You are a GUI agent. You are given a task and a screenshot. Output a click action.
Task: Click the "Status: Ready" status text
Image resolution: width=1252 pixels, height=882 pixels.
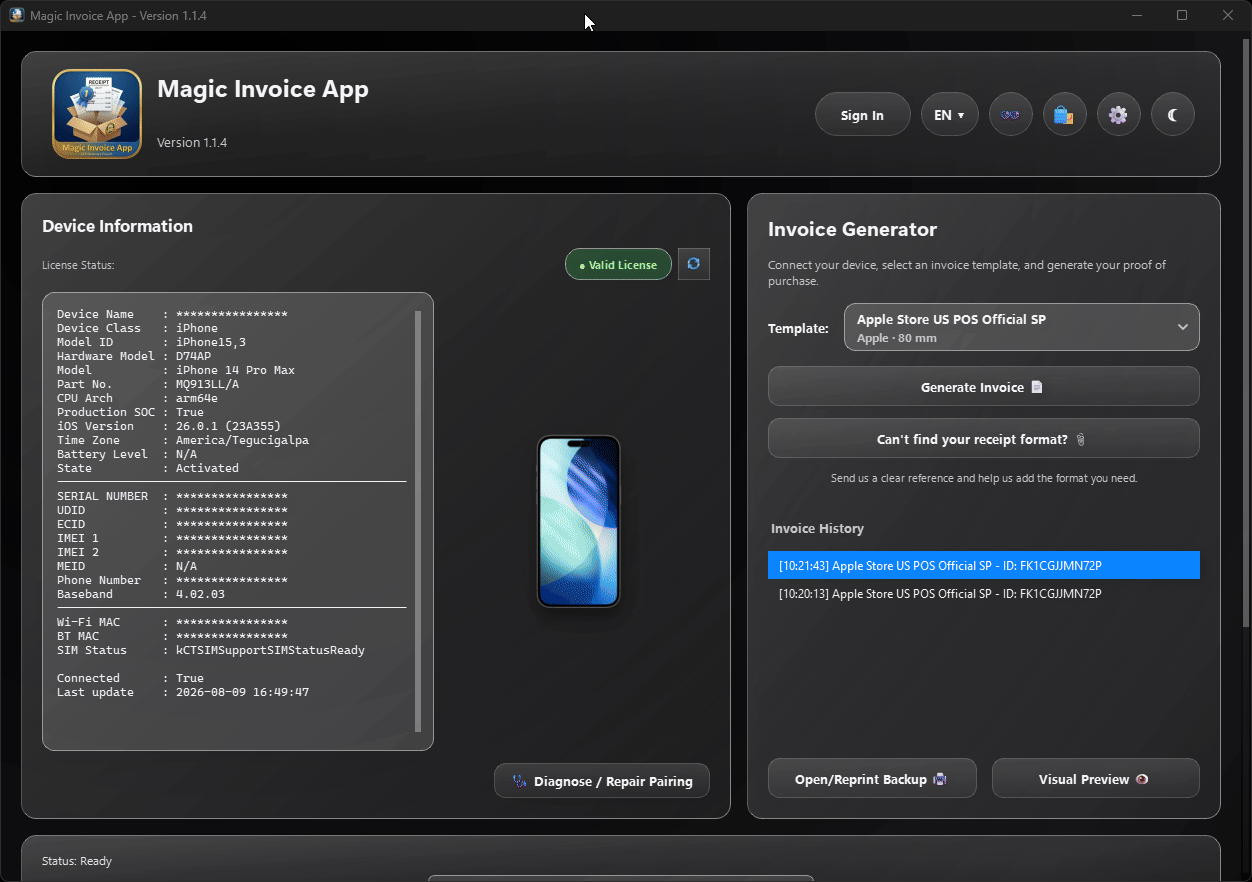click(x=77, y=861)
